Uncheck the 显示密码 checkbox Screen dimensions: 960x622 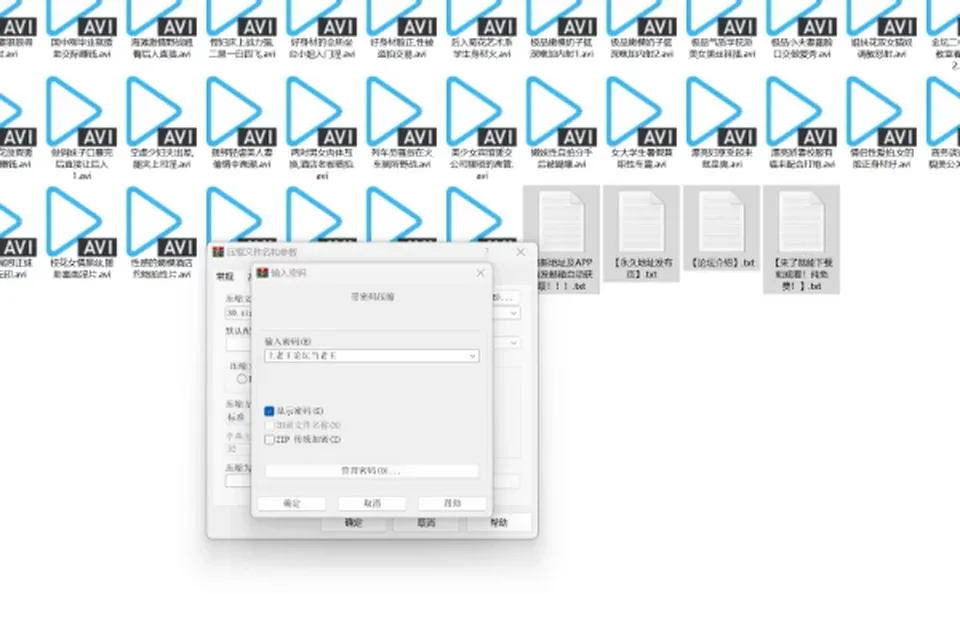pyautogui.click(x=269, y=411)
